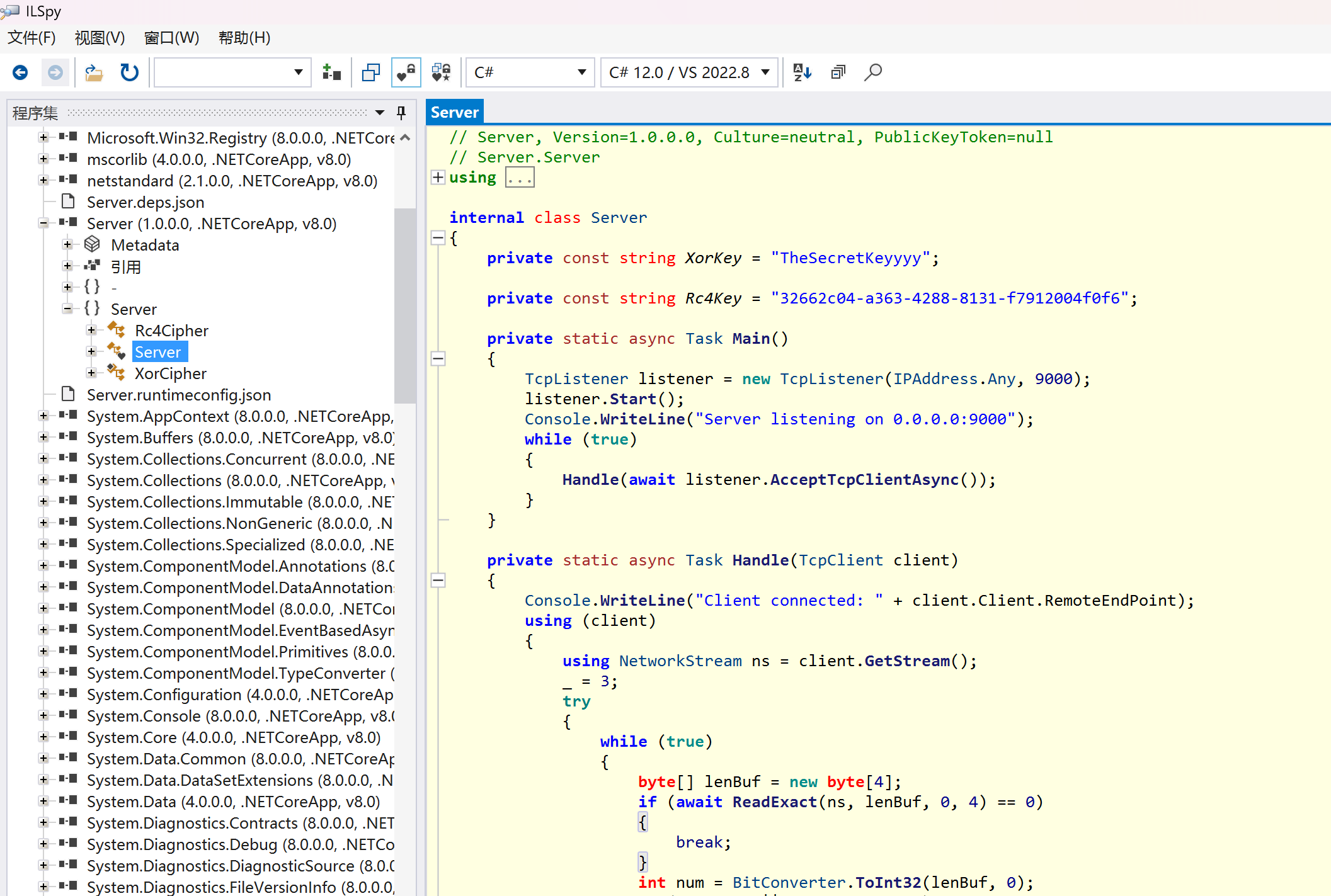Select Server.runtimeconfig.json in the tree

(x=179, y=395)
